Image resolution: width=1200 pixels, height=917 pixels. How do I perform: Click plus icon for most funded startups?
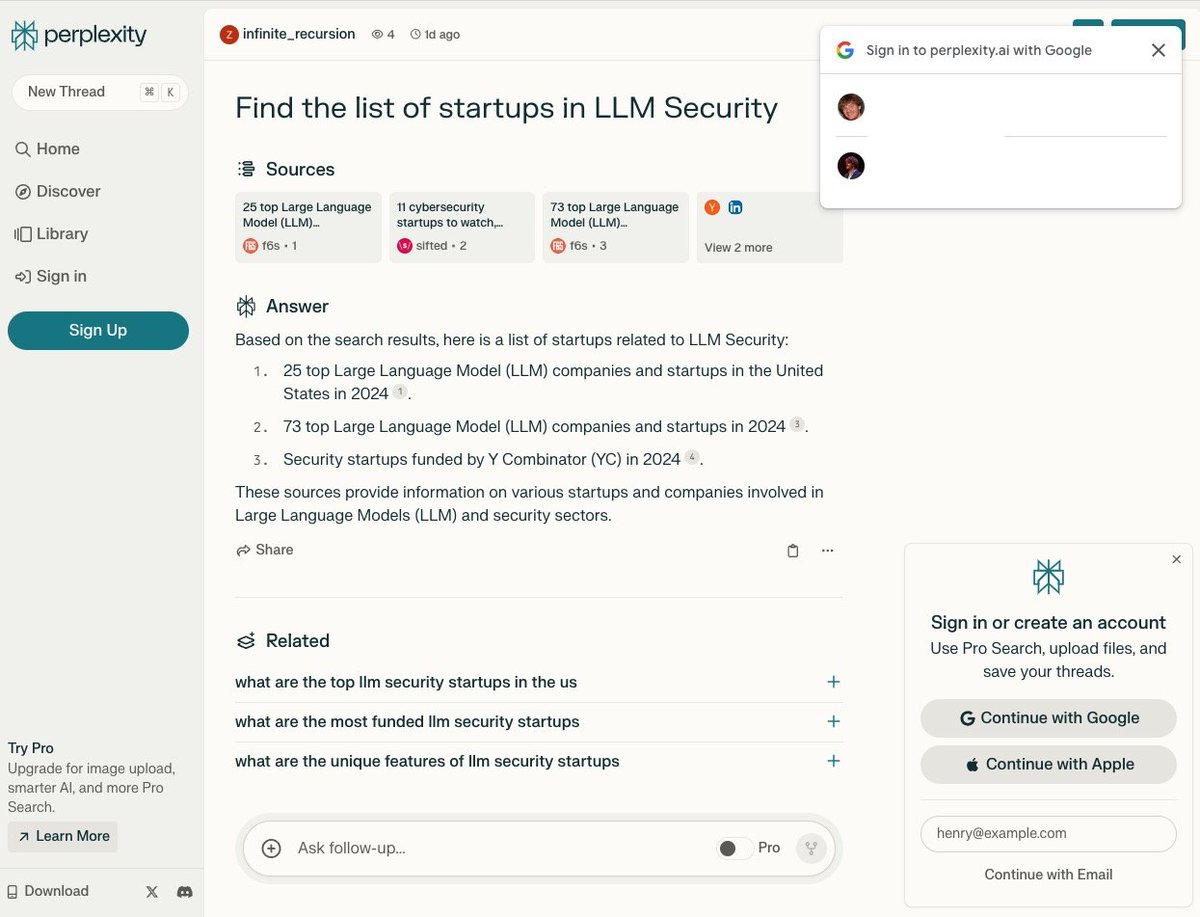[x=833, y=722]
